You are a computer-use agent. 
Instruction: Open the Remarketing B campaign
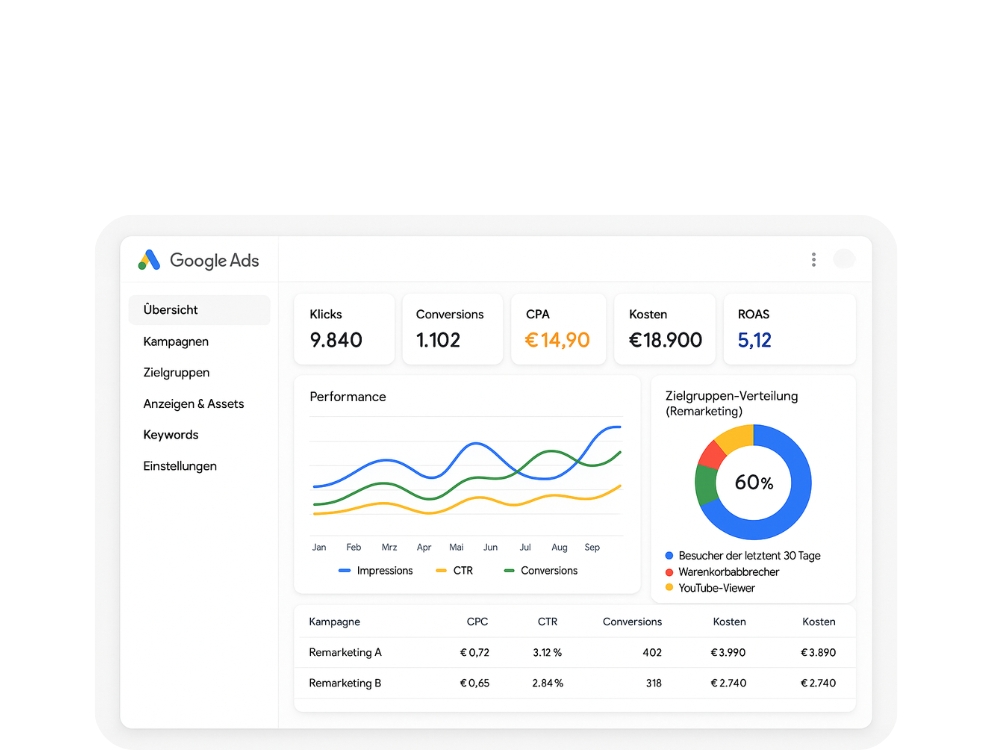[x=345, y=683]
